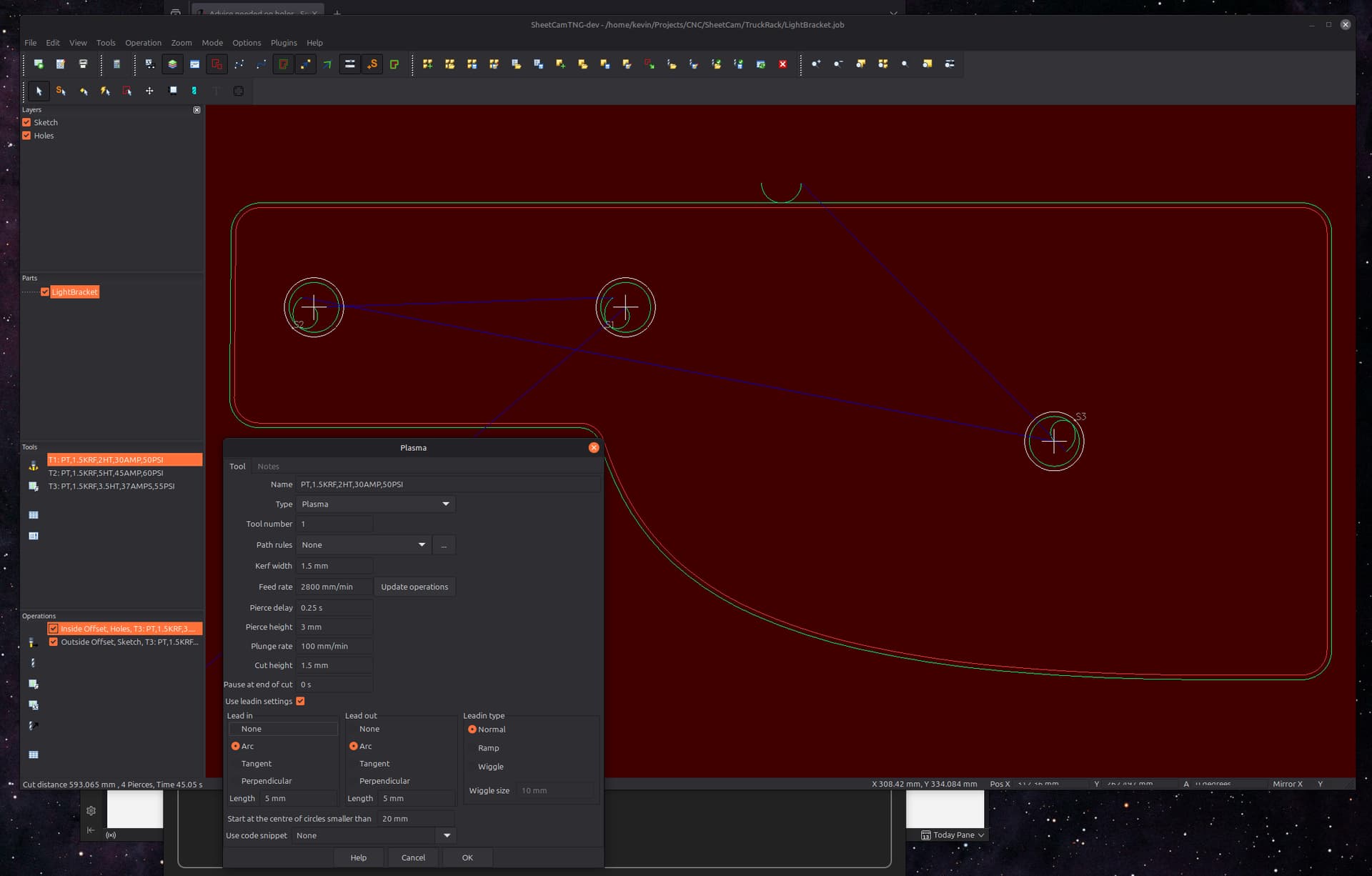
Task: Disable the Outside Offset, Sketch operation checkbox
Action: click(53, 642)
